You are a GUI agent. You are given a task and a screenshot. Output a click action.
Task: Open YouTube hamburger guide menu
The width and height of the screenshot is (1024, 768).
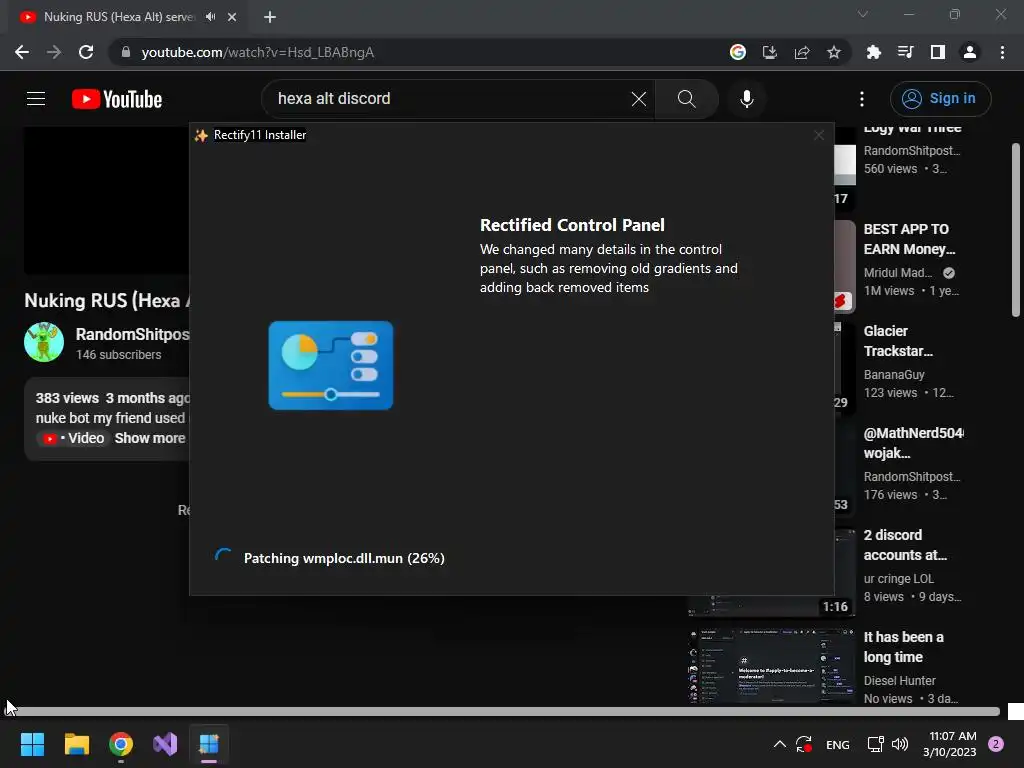(36, 99)
